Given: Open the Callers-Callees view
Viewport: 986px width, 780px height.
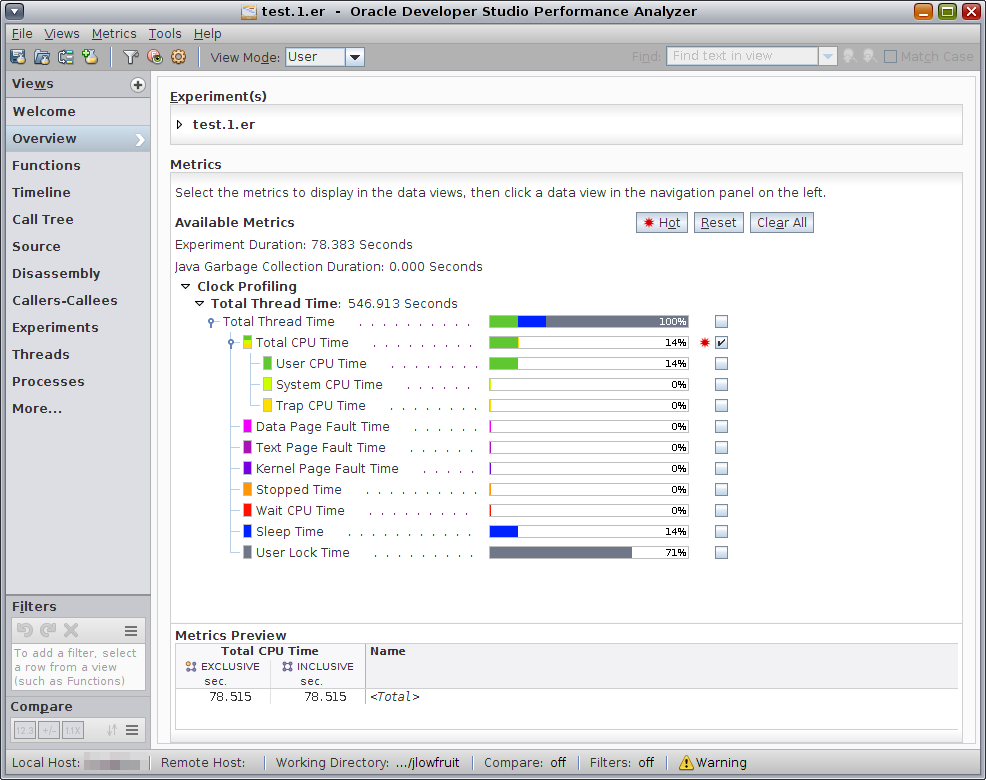Looking at the screenshot, I should point(78,301).
